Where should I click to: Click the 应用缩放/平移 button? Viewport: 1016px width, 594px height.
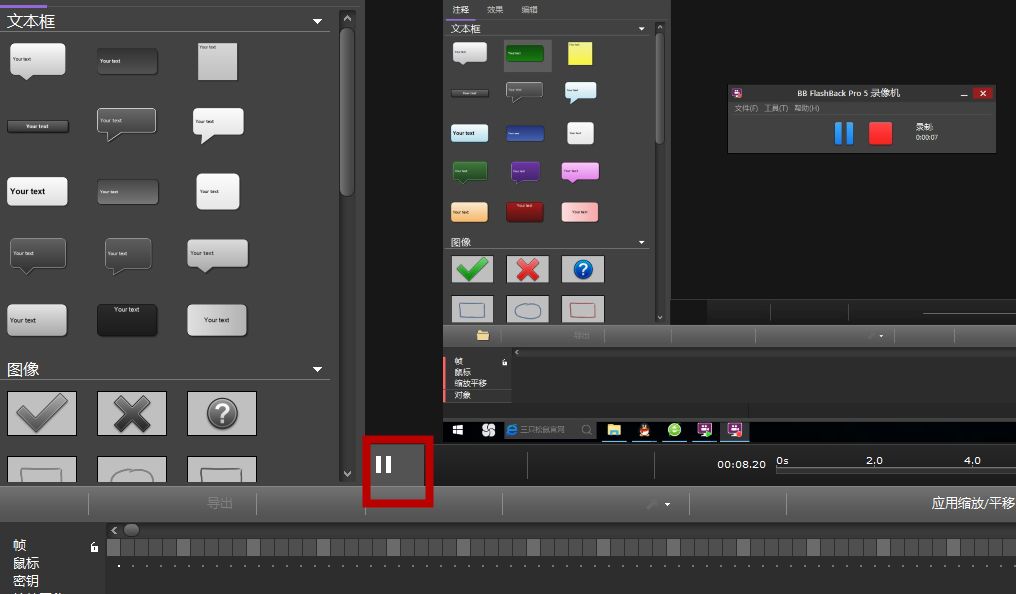[x=973, y=503]
